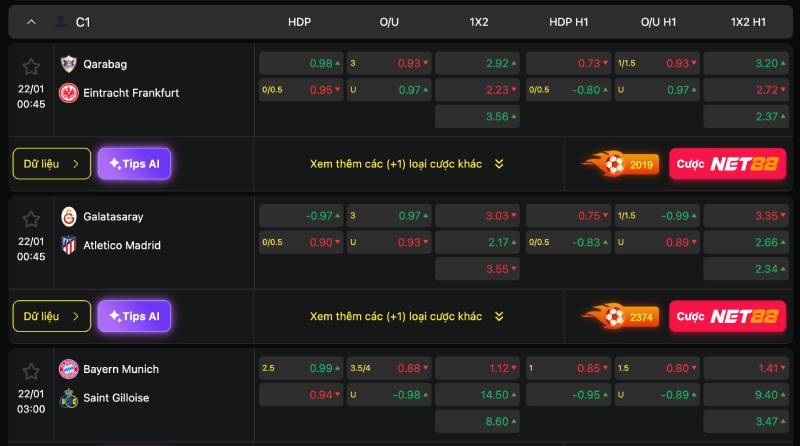This screenshot has width=800, height=446.
Task: Expand more bet types under Qarabag match
Action: (x=407, y=164)
